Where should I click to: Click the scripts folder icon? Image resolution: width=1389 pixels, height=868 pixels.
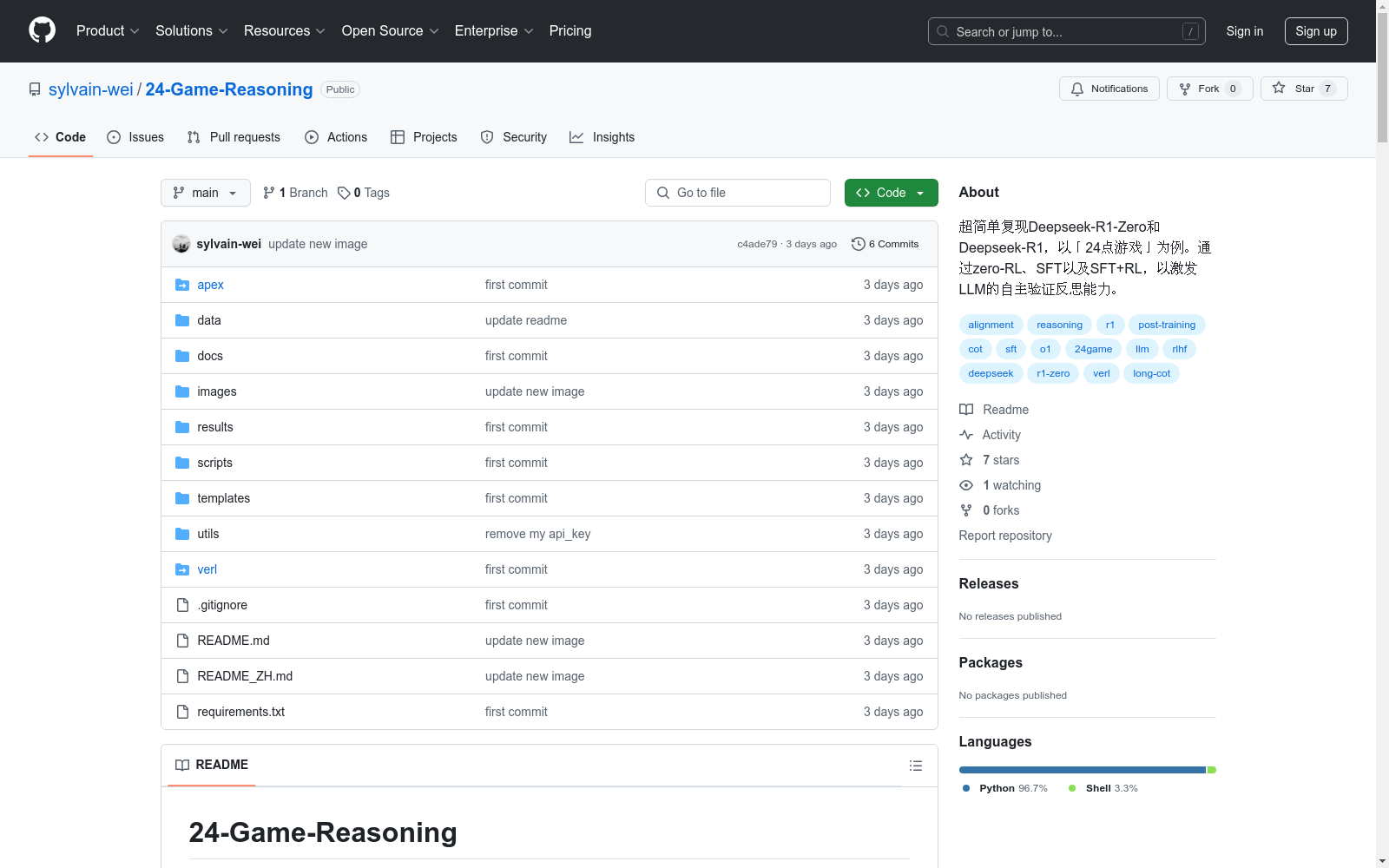[182, 463]
